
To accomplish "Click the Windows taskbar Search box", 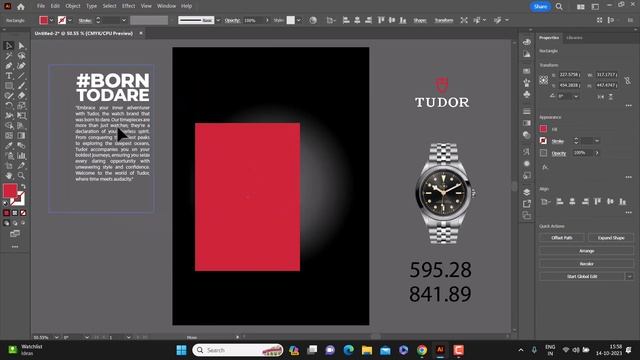I will point(238,350).
